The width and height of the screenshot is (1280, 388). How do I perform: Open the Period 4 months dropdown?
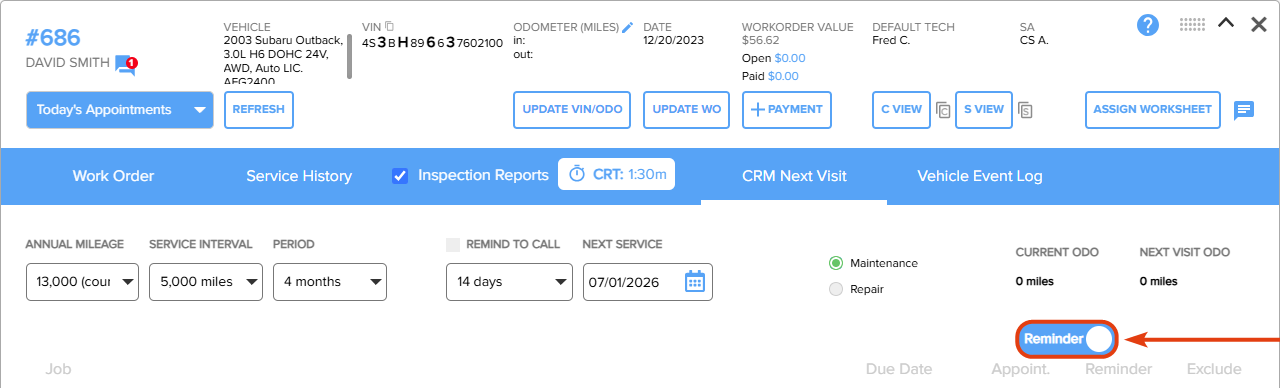coord(330,282)
